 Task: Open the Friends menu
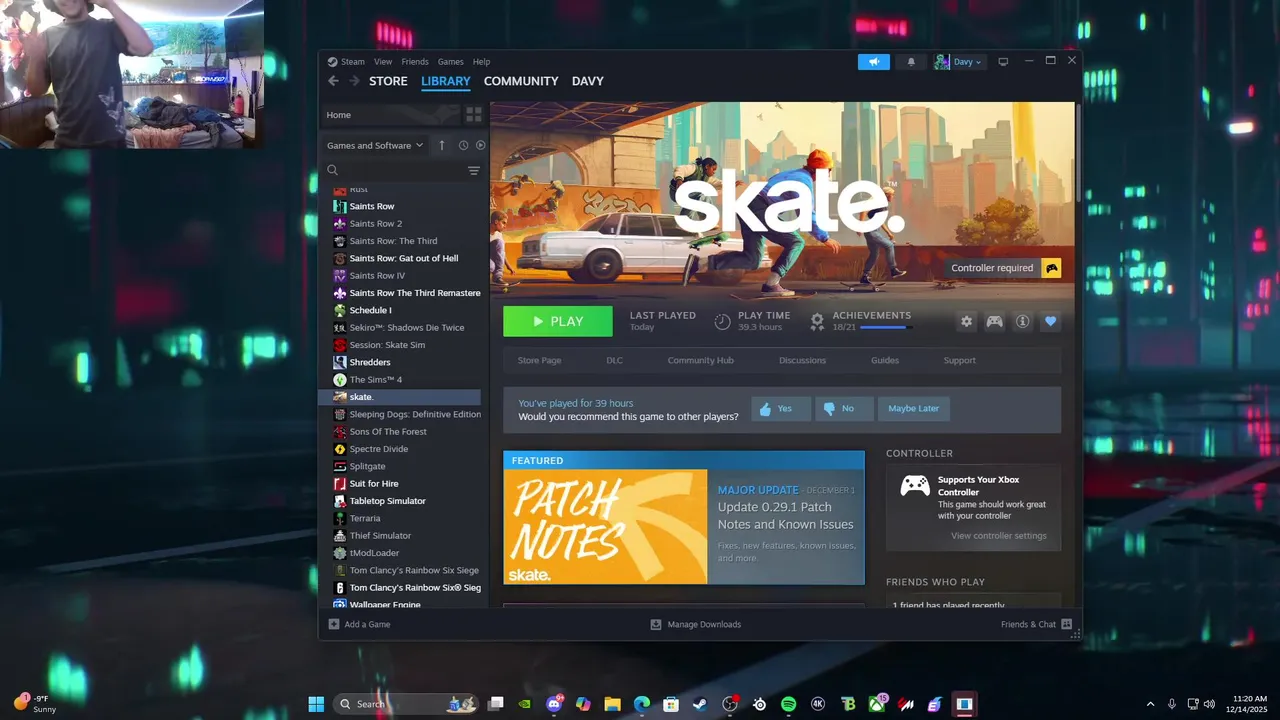[414, 62]
